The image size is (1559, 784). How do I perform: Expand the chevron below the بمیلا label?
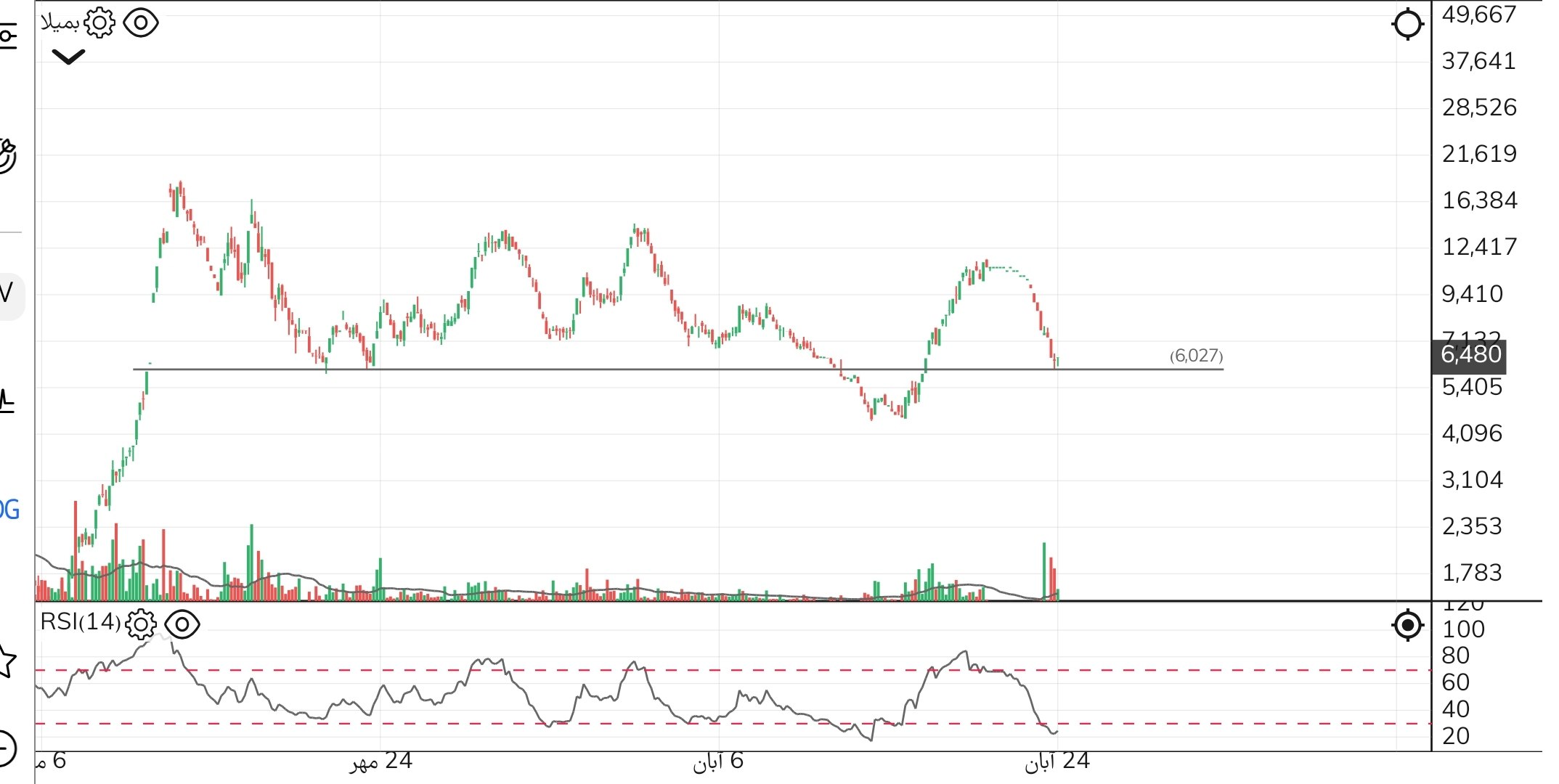(x=69, y=57)
